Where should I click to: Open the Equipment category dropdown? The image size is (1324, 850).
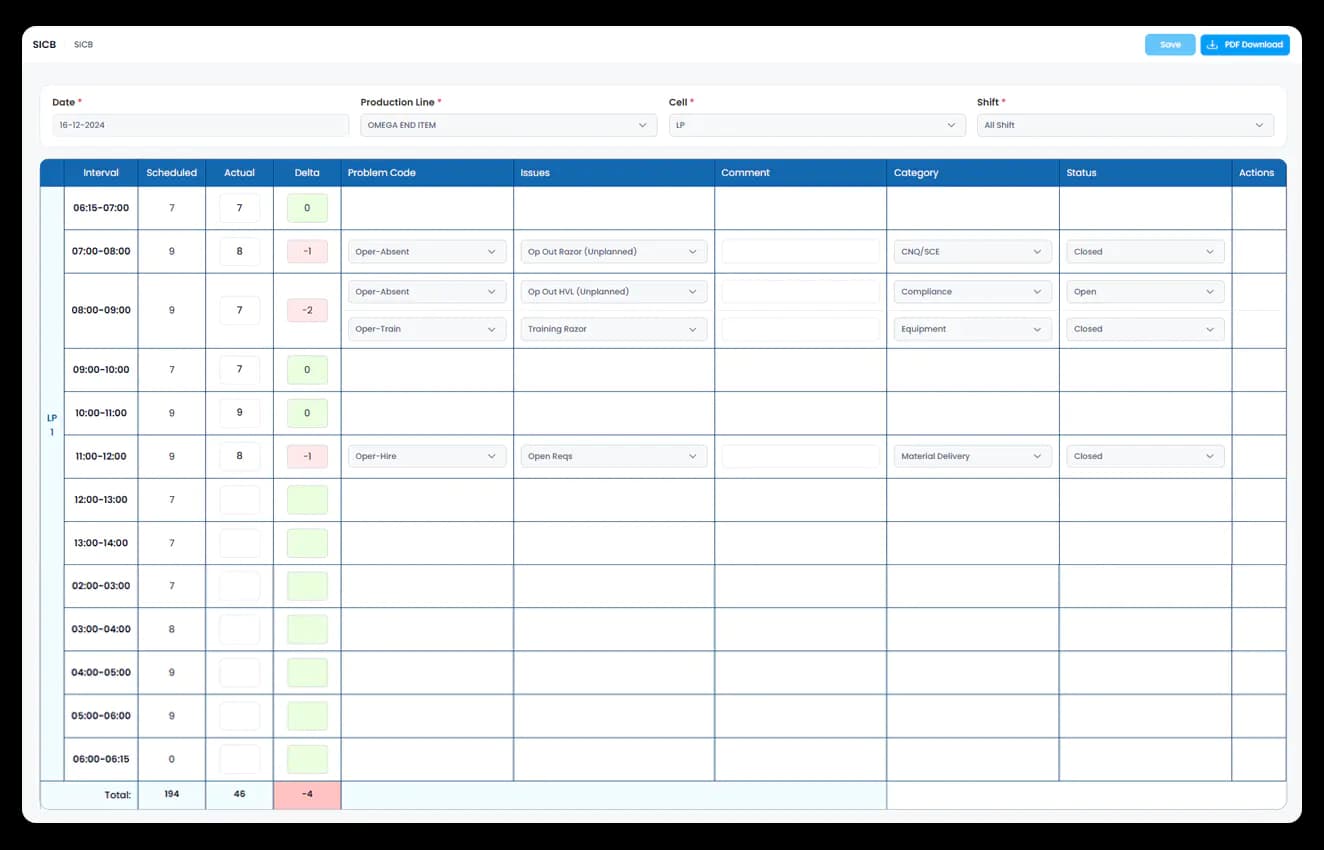pyautogui.click(x=972, y=329)
